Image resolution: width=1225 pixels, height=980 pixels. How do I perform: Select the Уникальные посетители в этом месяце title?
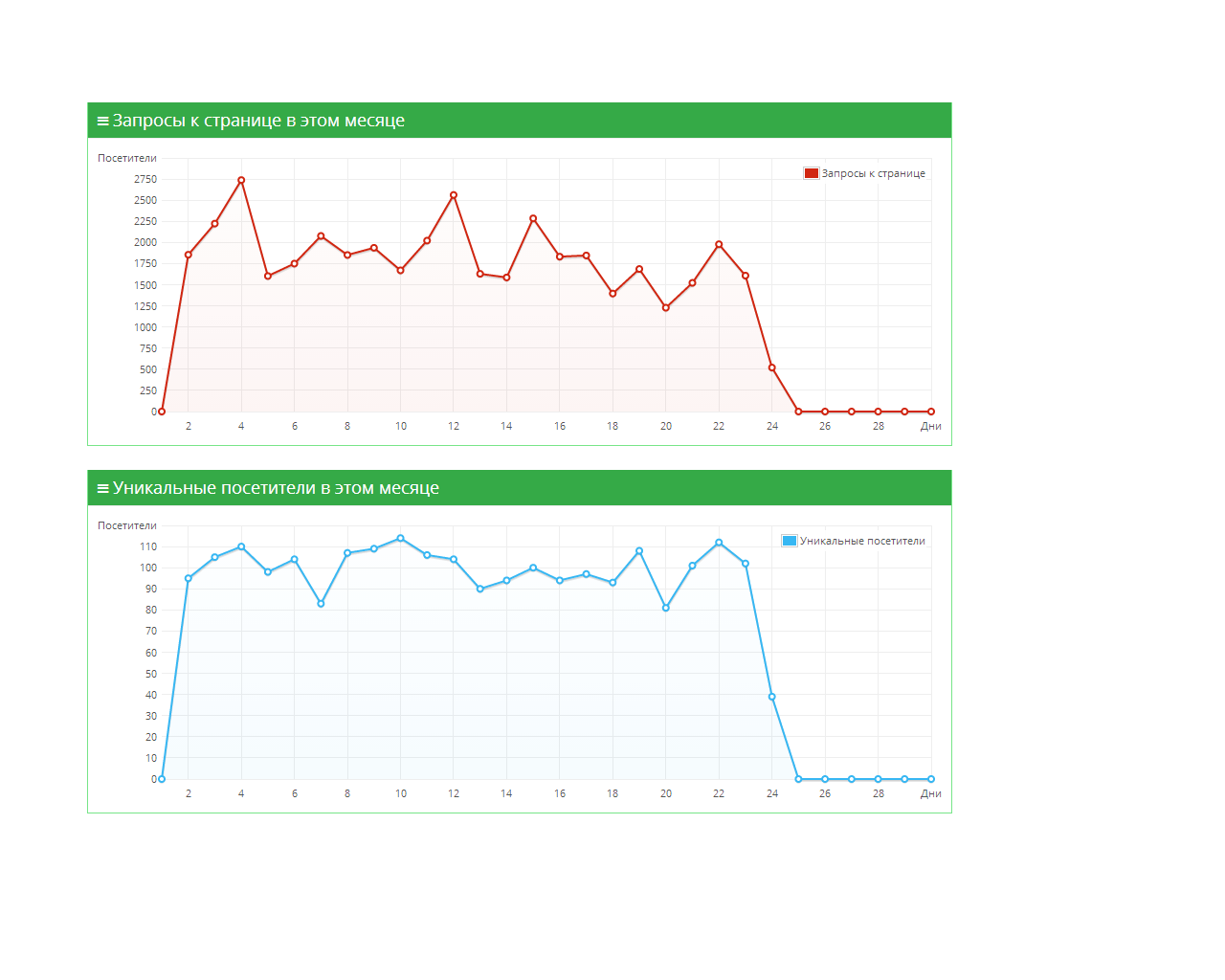click(276, 488)
